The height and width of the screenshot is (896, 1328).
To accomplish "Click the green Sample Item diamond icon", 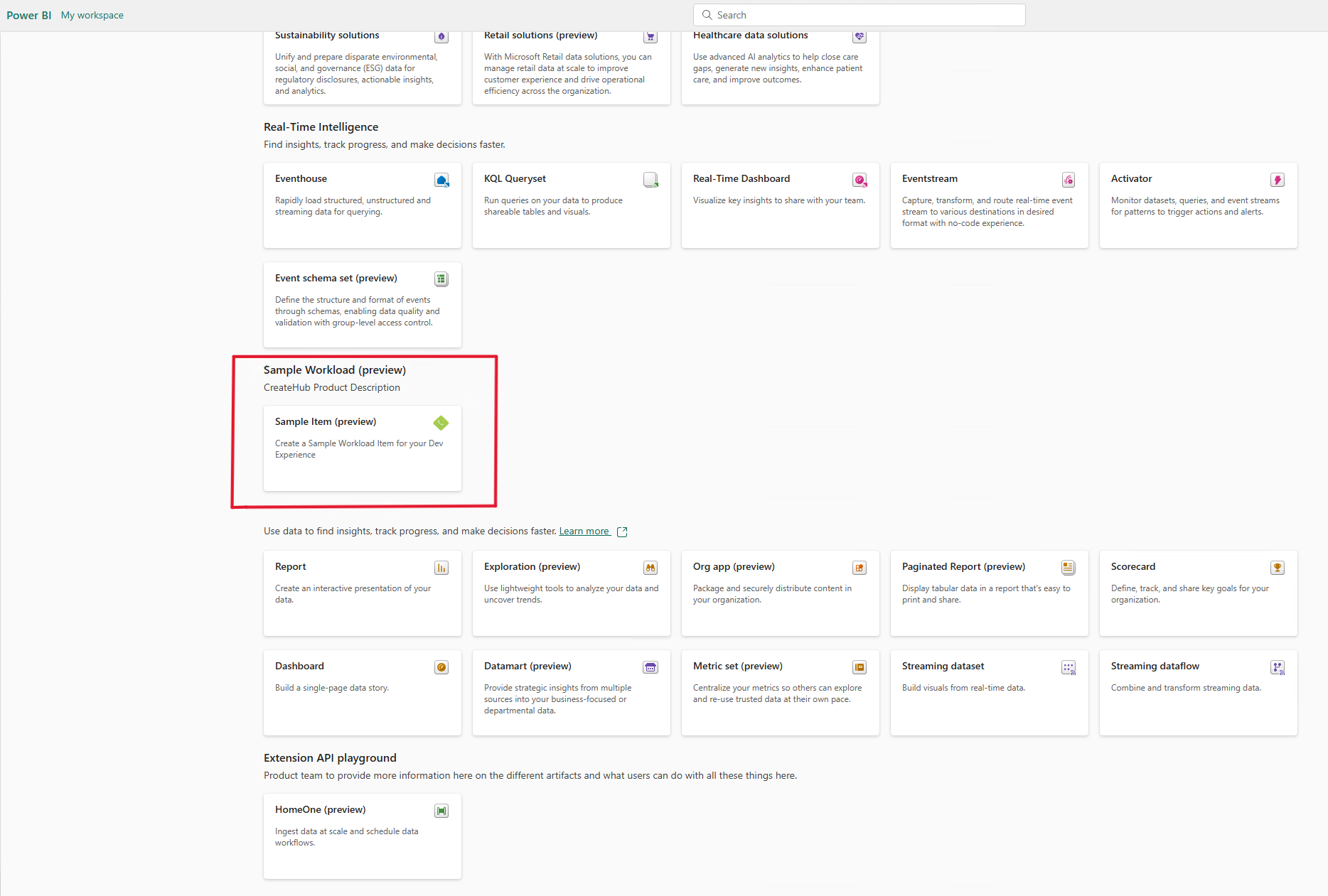I will (x=441, y=423).
